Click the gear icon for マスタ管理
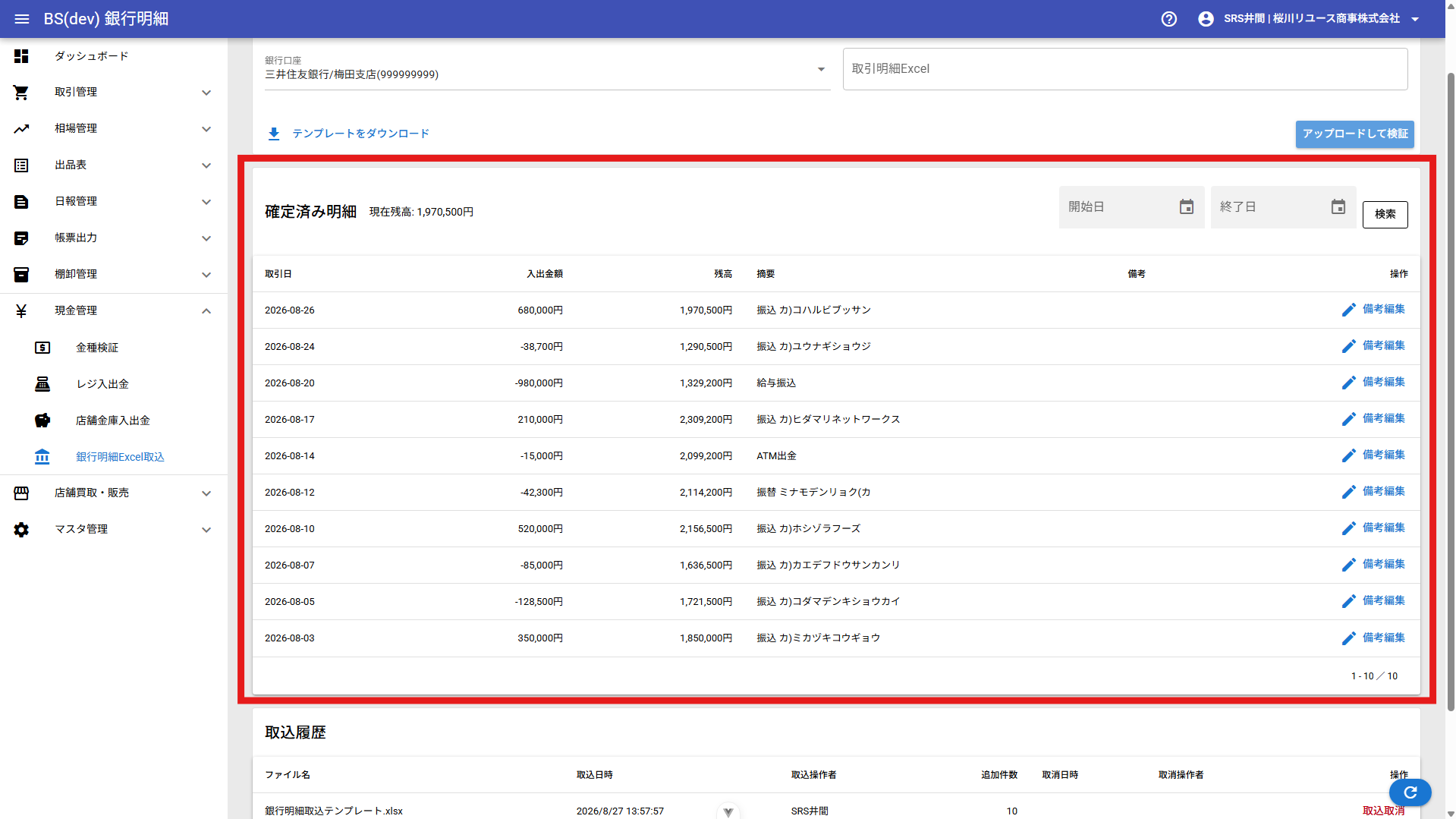Image resolution: width=1456 pixels, height=819 pixels. [x=21, y=530]
